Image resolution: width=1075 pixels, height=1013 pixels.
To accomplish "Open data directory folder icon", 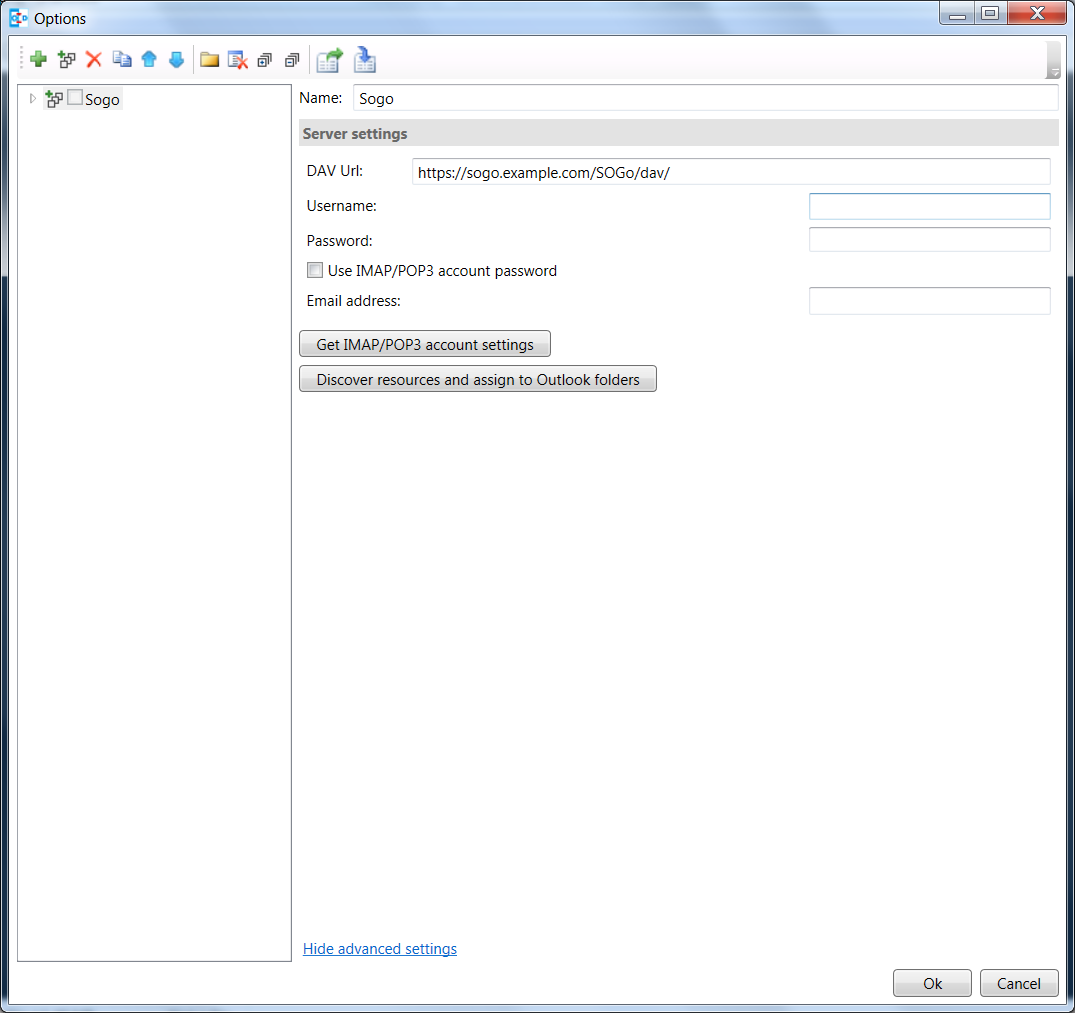I will (x=209, y=60).
